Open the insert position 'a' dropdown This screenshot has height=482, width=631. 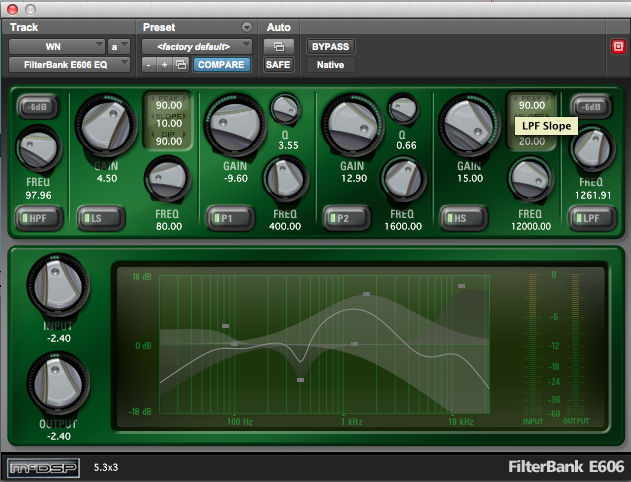[118, 47]
